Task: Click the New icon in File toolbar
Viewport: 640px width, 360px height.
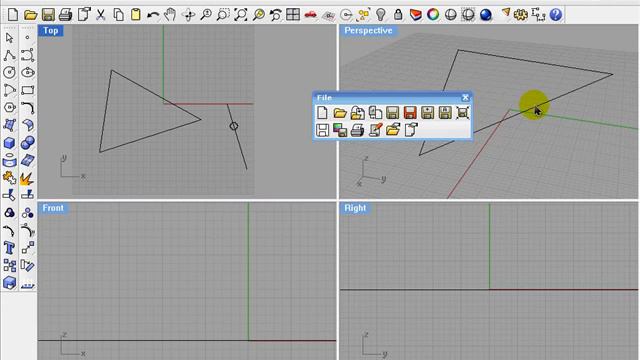Action: (322, 113)
